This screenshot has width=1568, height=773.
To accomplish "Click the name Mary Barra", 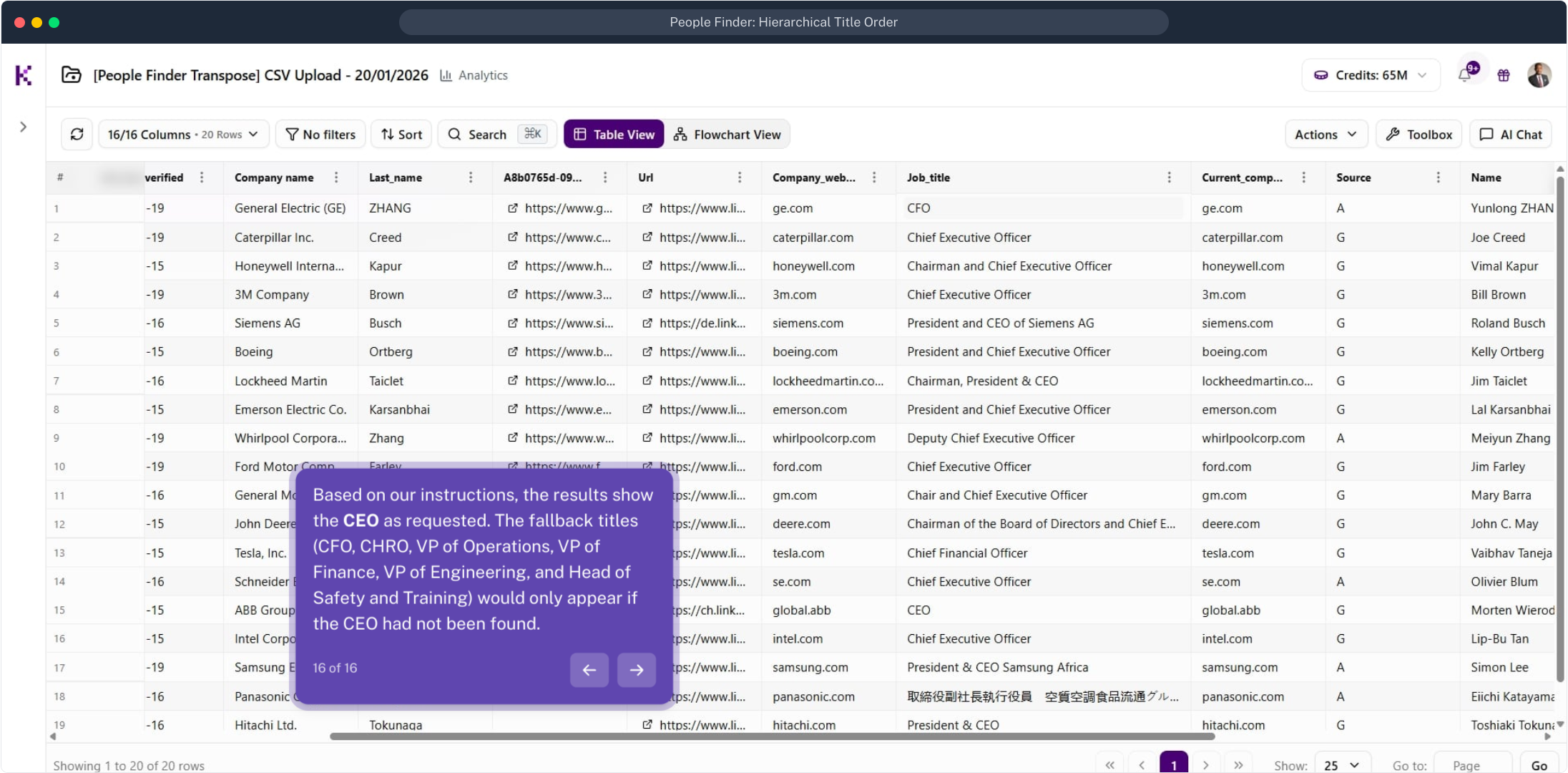I will click(1501, 495).
